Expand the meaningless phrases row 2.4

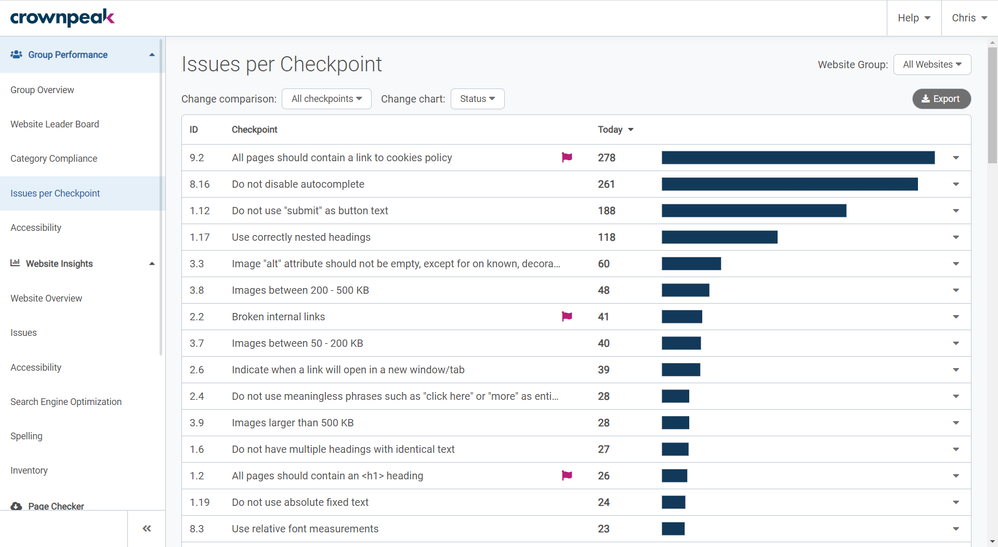point(956,396)
